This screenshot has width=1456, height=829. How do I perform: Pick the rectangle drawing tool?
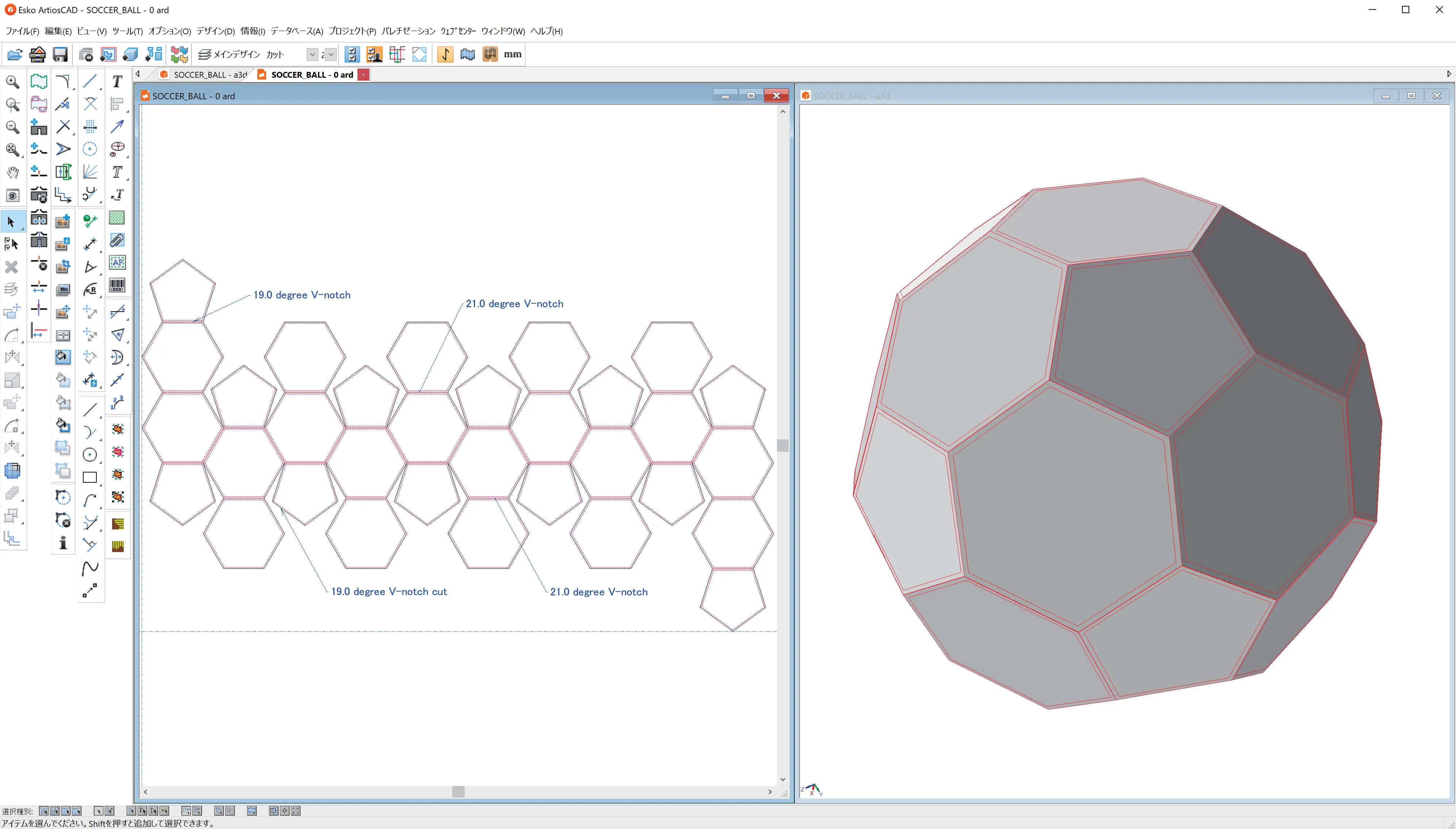pyautogui.click(x=89, y=477)
